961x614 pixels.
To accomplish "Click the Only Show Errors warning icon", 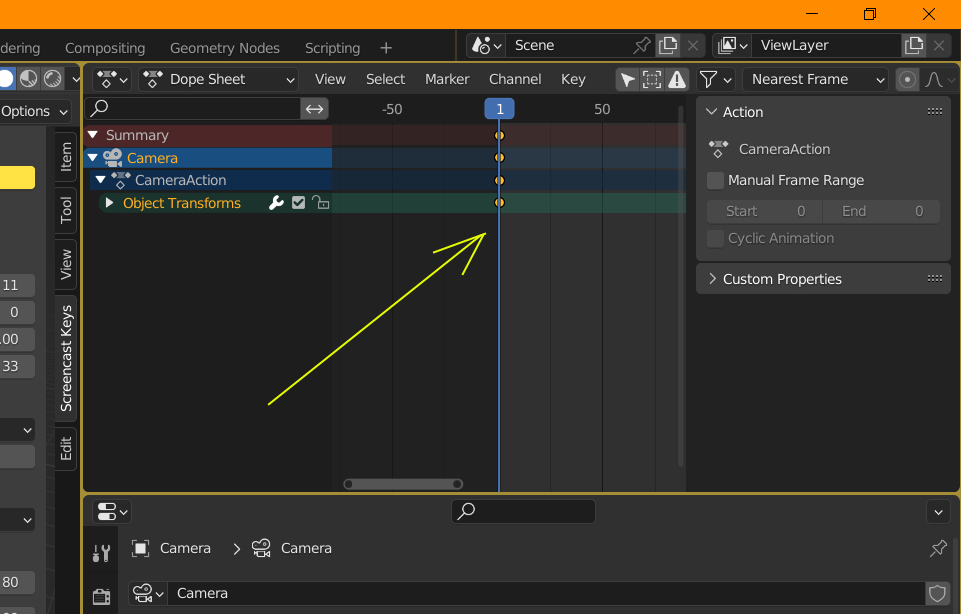I will 677,80.
